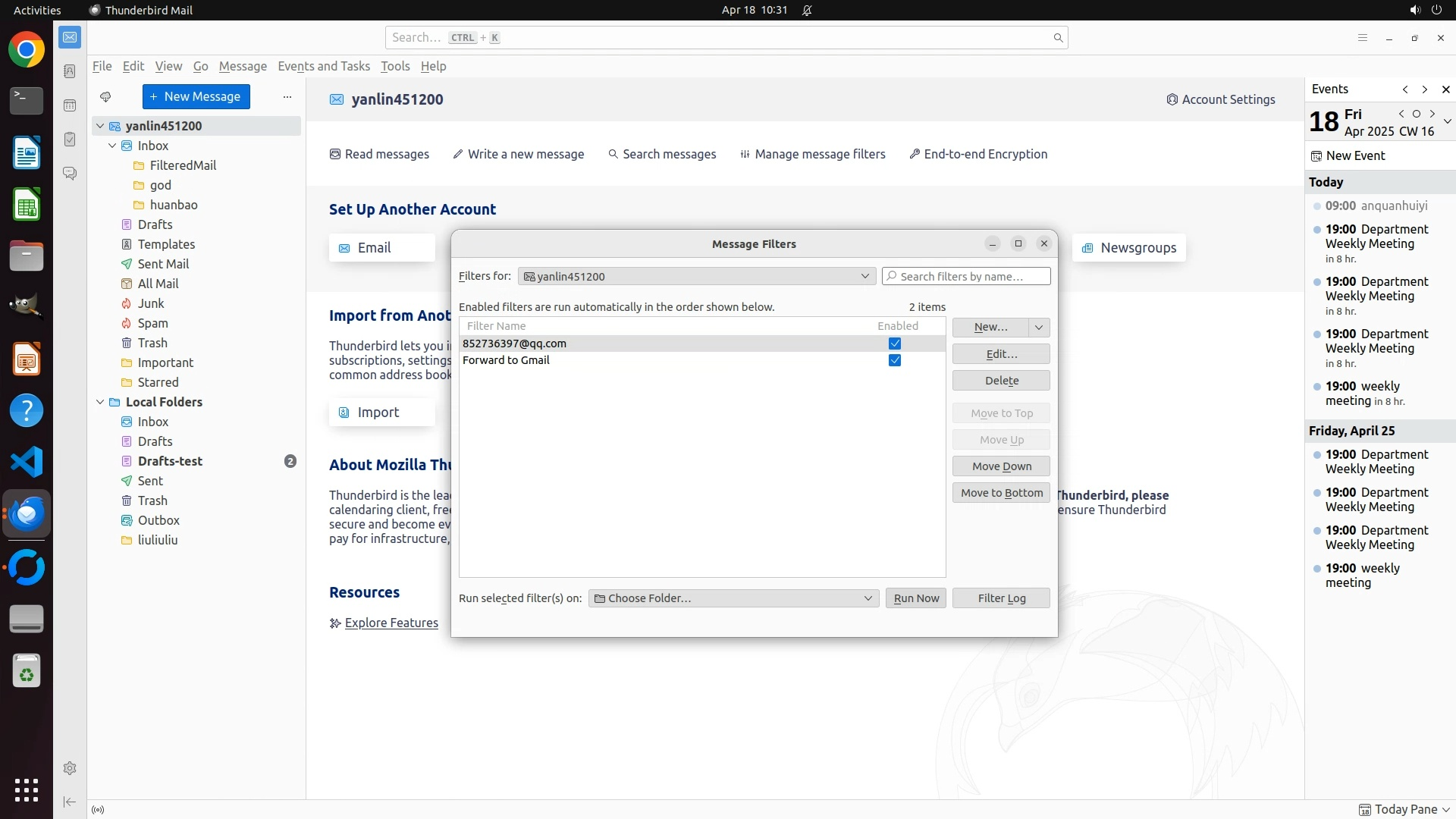This screenshot has width=1456, height=819.
Task: Open Thunderbird settings gear icon
Action: coord(70,768)
